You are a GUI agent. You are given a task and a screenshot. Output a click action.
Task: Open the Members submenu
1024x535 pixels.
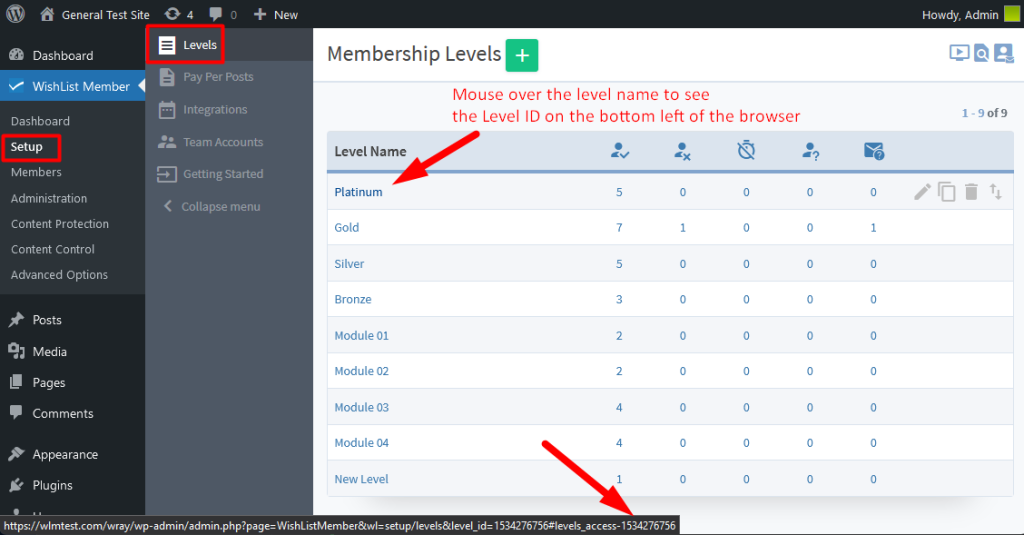click(36, 172)
